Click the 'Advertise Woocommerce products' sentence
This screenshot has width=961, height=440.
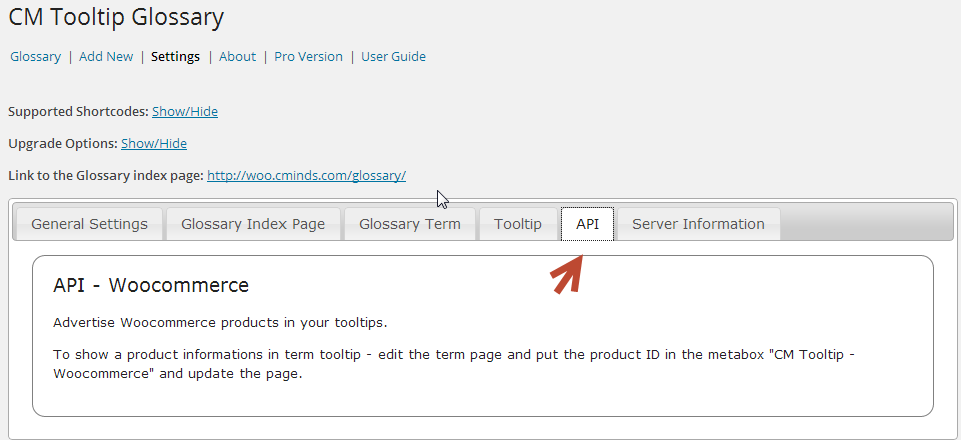pyautogui.click(x=220, y=323)
